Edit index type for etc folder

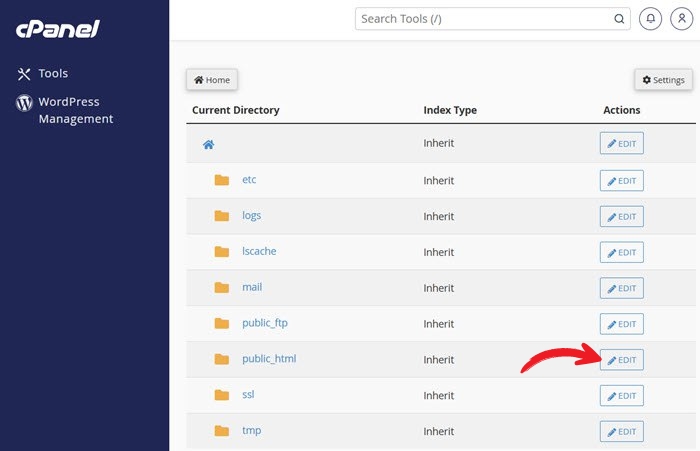pyautogui.click(x=621, y=181)
